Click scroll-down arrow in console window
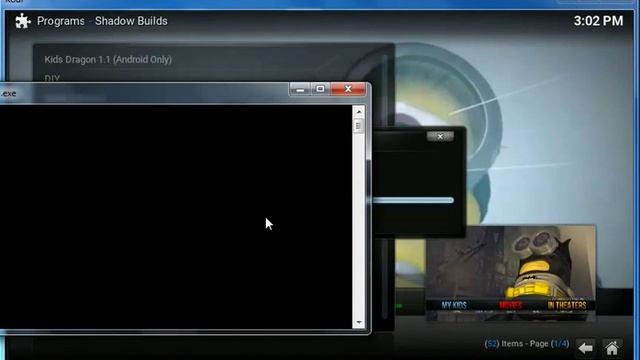 [x=359, y=322]
